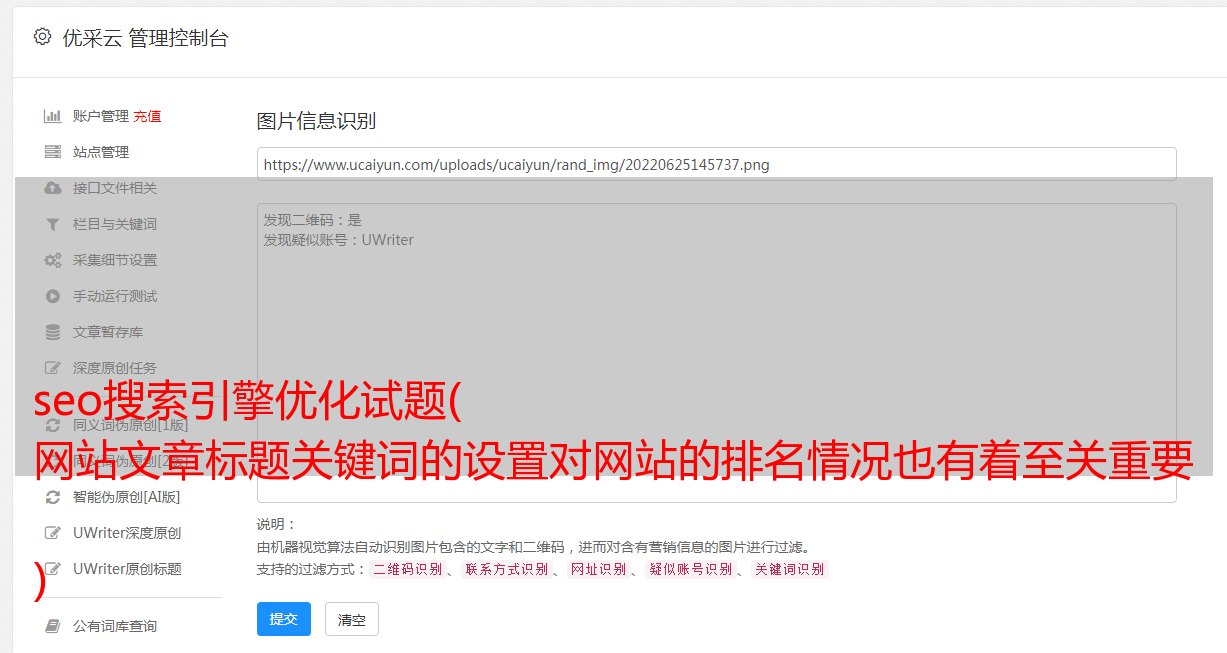
Task: Click the bar chart icon beside 账户管理
Action: click(x=53, y=116)
